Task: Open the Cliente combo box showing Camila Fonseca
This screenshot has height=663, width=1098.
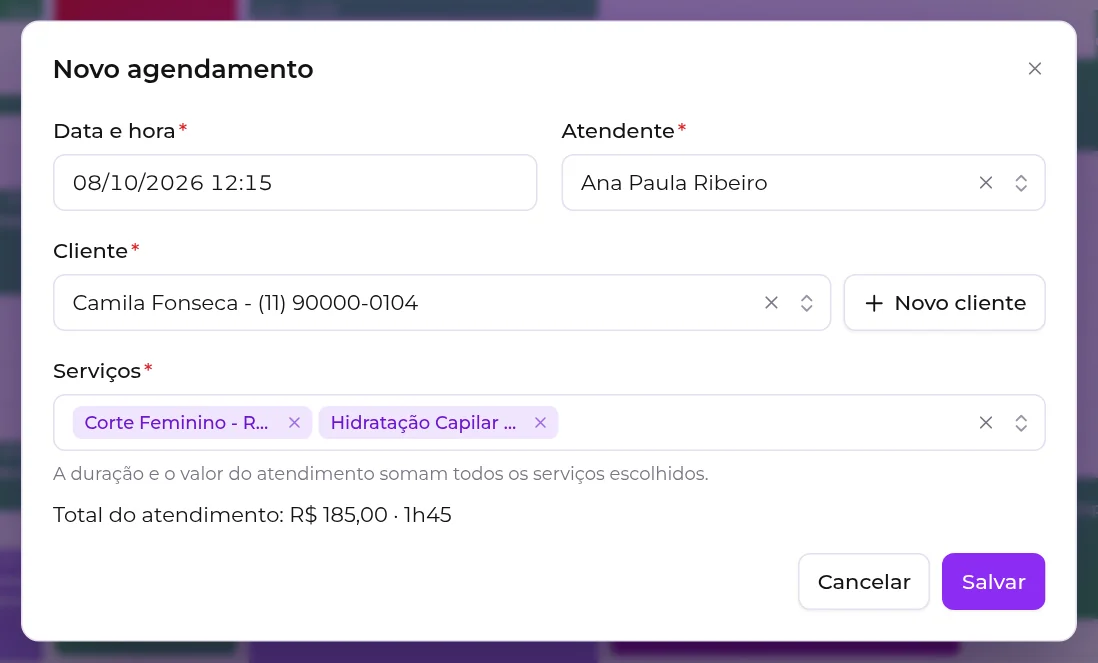Action: click(442, 302)
